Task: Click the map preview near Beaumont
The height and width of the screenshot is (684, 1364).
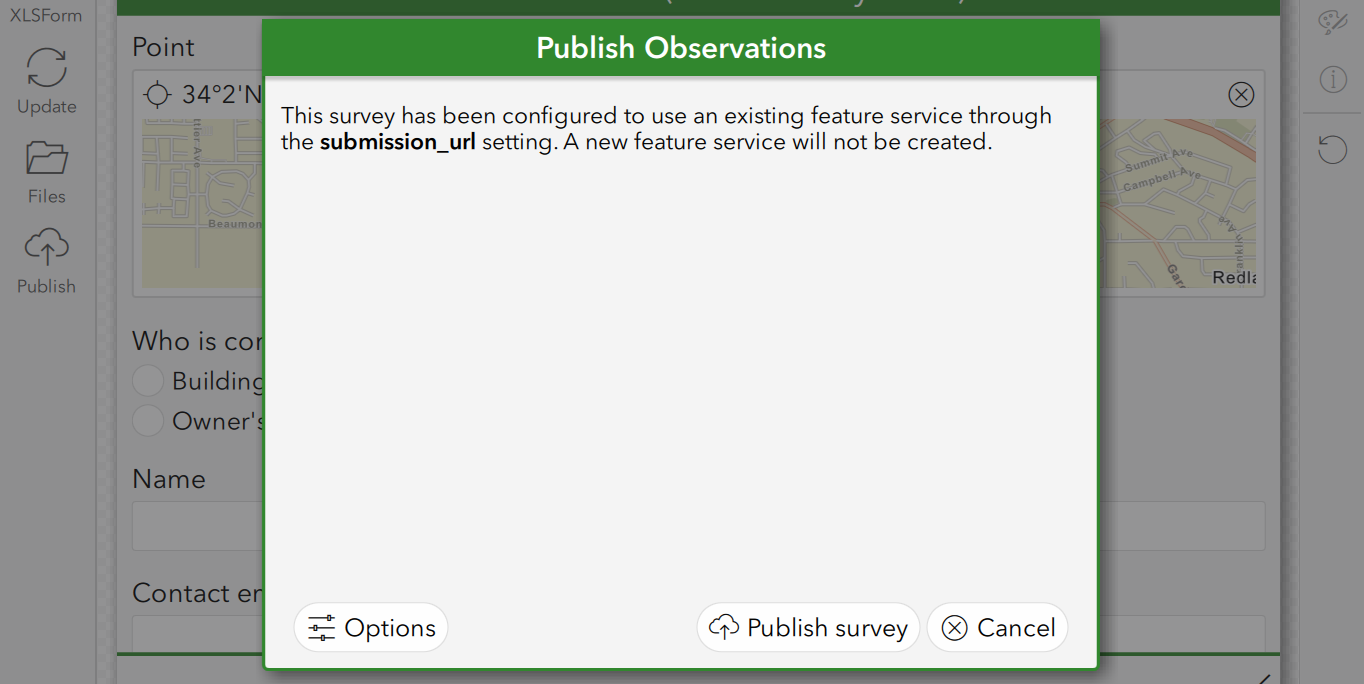Action: pyautogui.click(x=203, y=204)
